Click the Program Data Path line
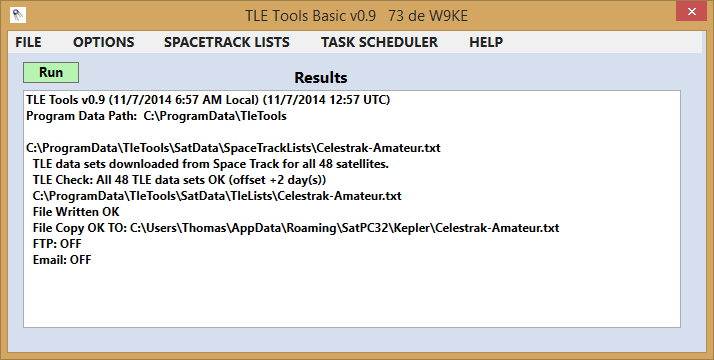The height and width of the screenshot is (360, 714). tap(156, 116)
